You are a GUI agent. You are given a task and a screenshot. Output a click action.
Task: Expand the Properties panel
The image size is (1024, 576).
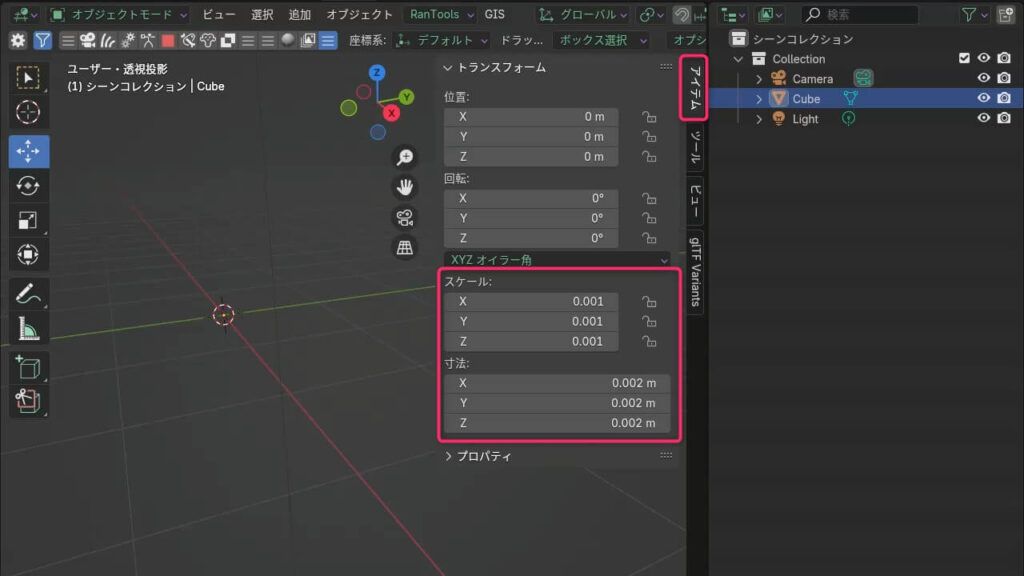tap(448, 456)
